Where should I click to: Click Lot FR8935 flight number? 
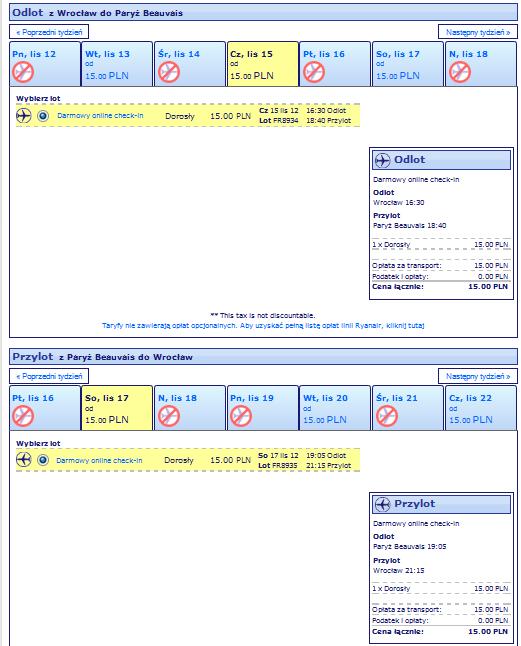coord(278,466)
